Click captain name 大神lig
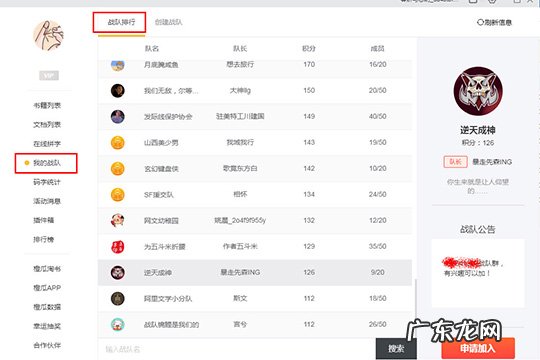Screen dimensions: 540x360 tap(240, 91)
